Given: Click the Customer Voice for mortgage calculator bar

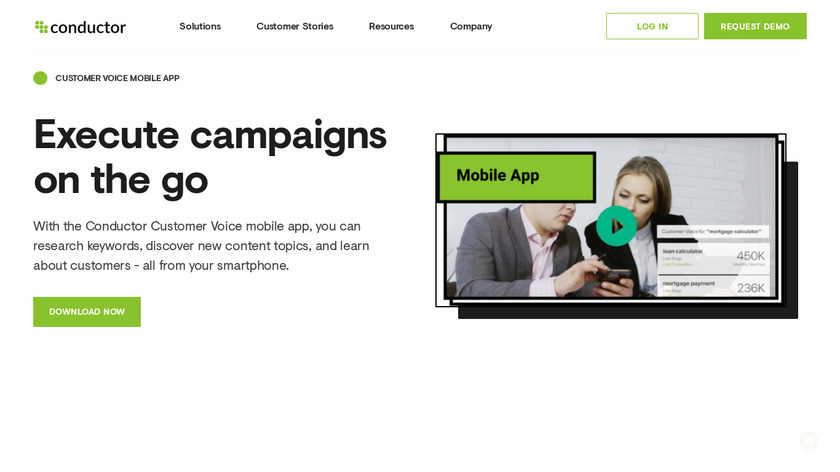Looking at the screenshot, I should [x=713, y=231].
